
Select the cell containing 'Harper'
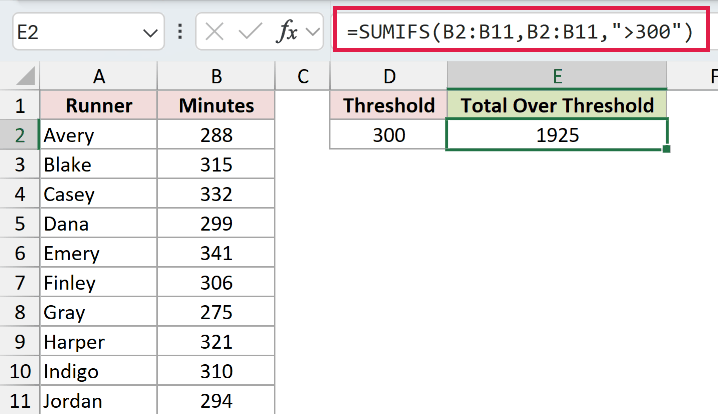(x=99, y=342)
